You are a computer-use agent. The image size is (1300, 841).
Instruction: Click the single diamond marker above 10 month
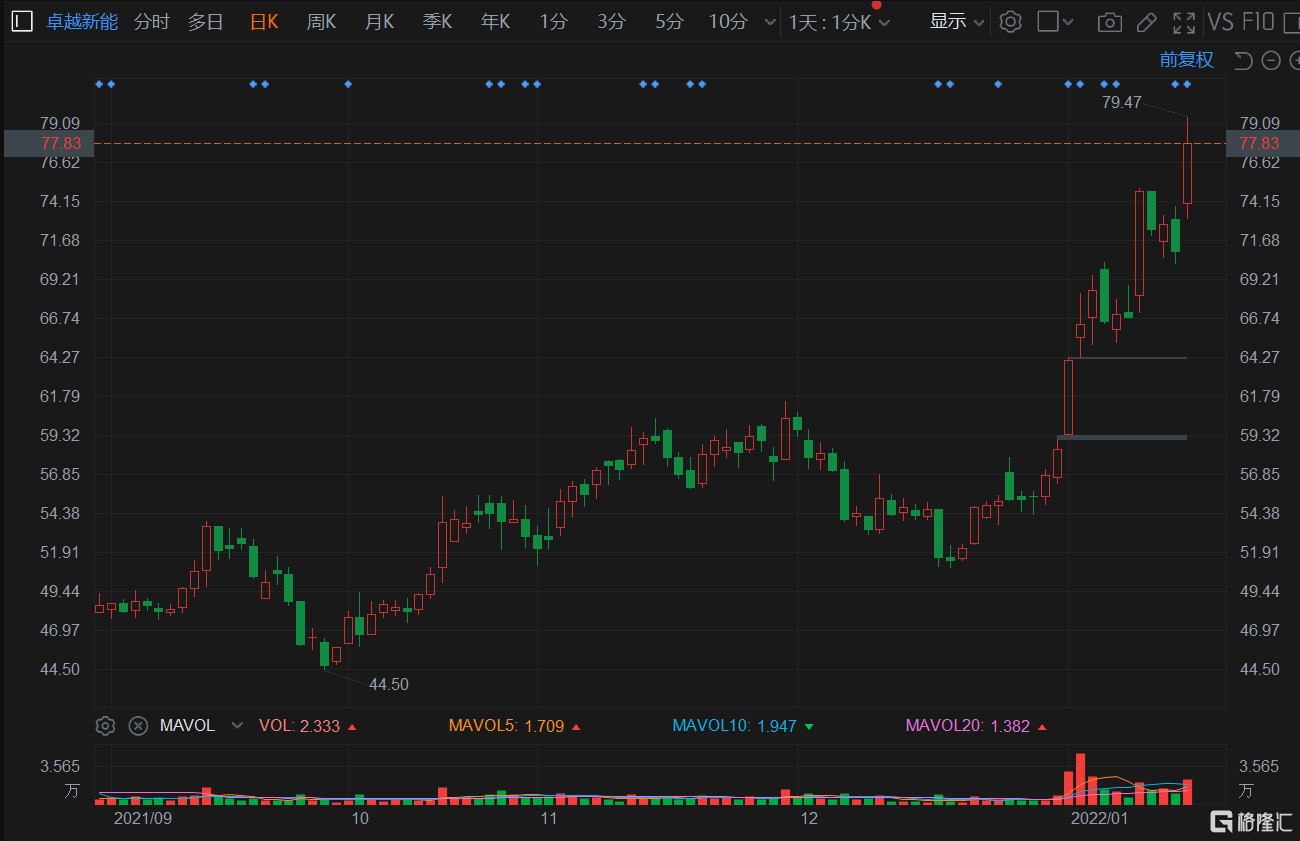(348, 84)
